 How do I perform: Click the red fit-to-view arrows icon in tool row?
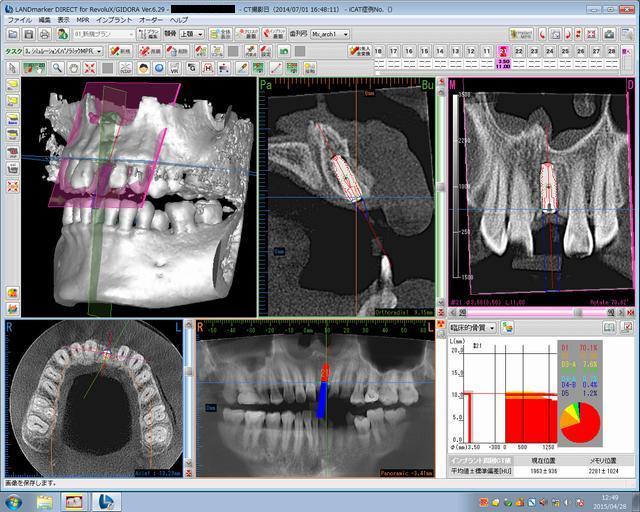click(x=90, y=68)
